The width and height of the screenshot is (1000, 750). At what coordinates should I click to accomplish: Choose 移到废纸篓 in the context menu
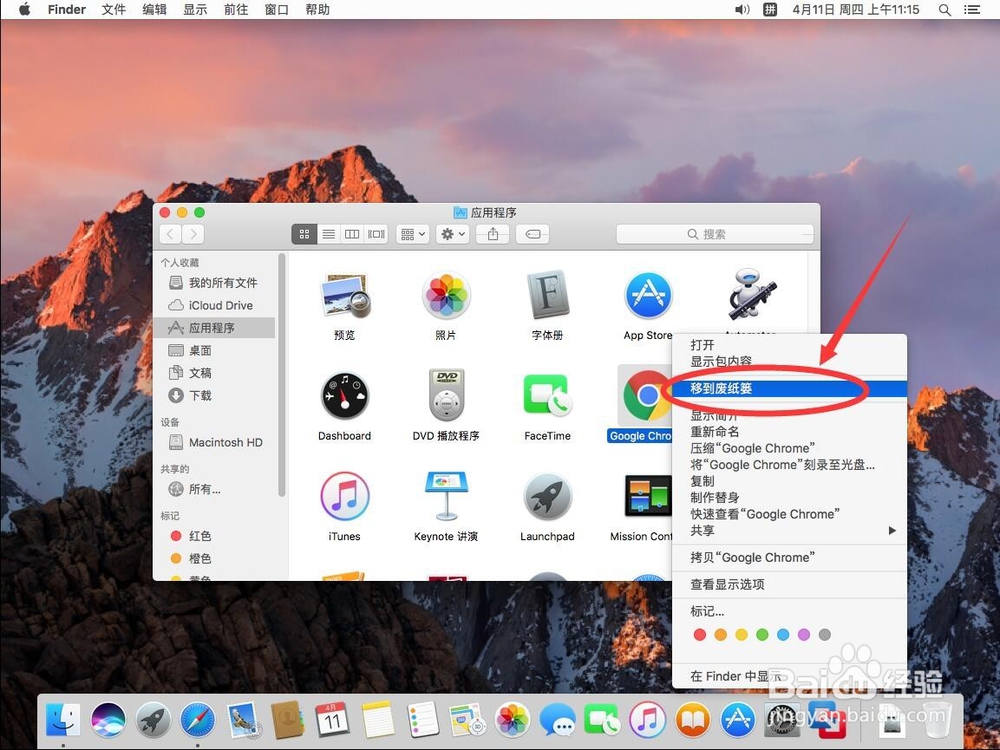pos(790,388)
